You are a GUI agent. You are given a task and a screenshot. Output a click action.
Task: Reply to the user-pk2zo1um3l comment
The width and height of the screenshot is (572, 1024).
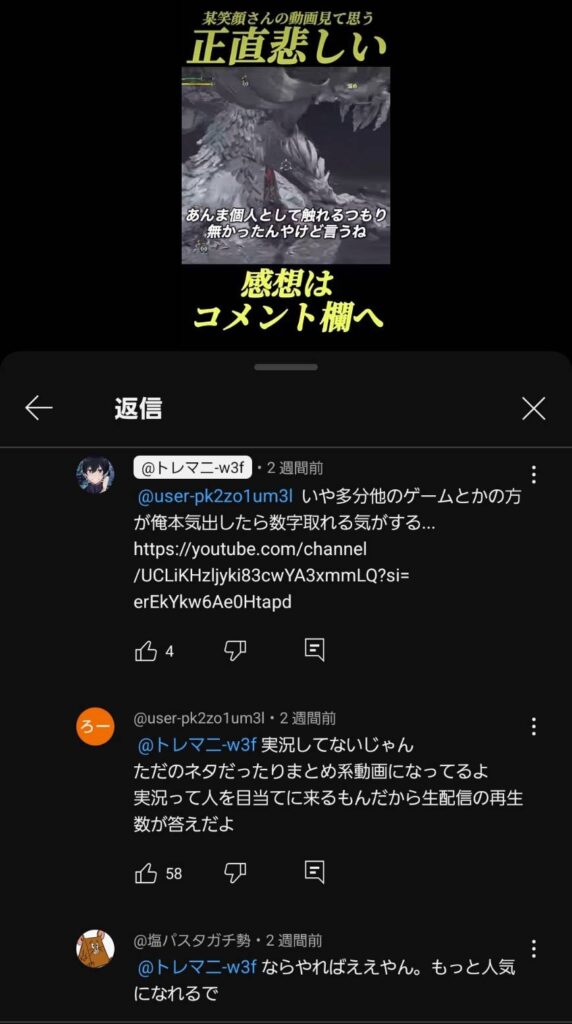point(315,872)
